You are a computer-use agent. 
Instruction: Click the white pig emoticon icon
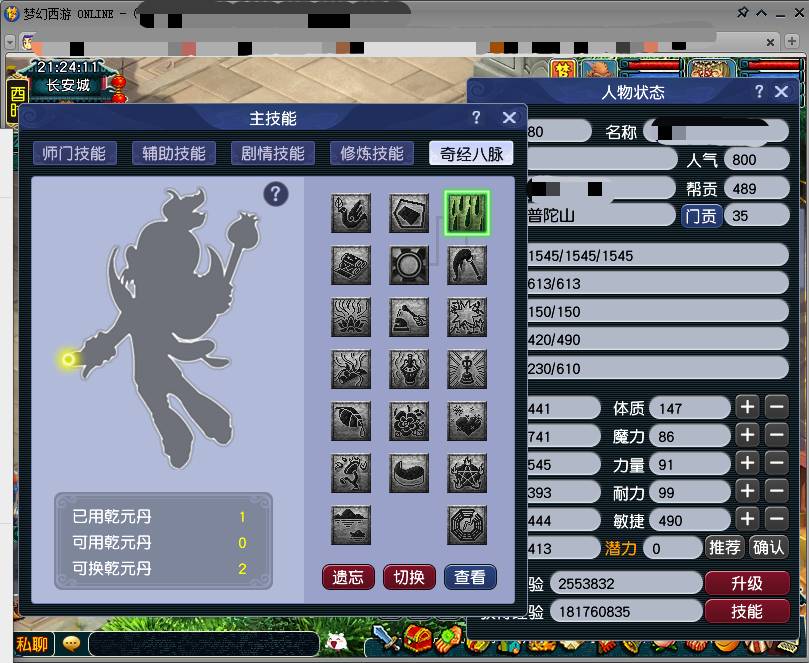337,642
